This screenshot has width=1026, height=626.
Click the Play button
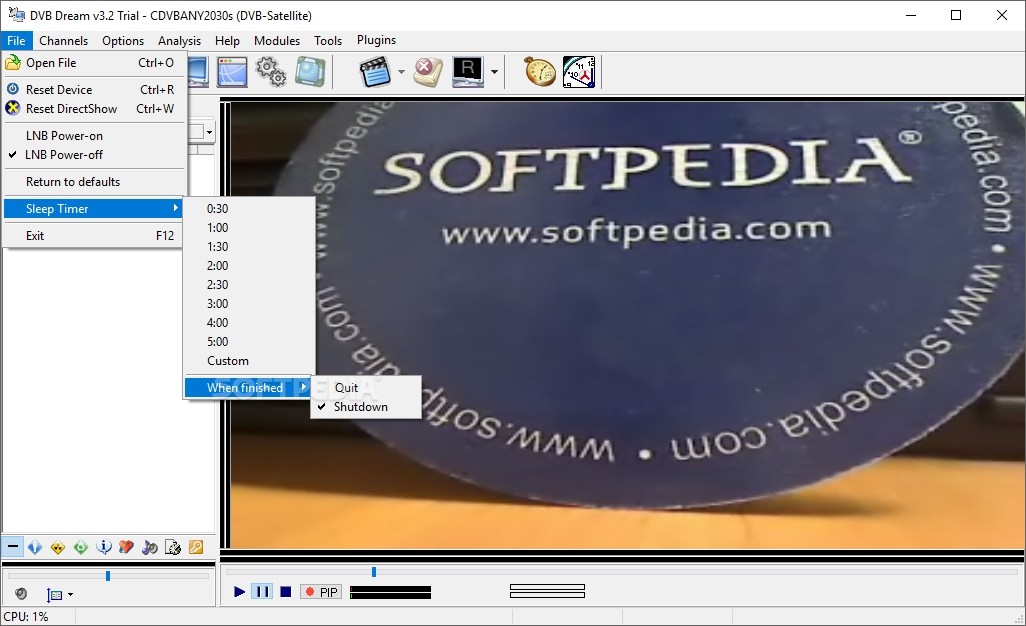239,592
